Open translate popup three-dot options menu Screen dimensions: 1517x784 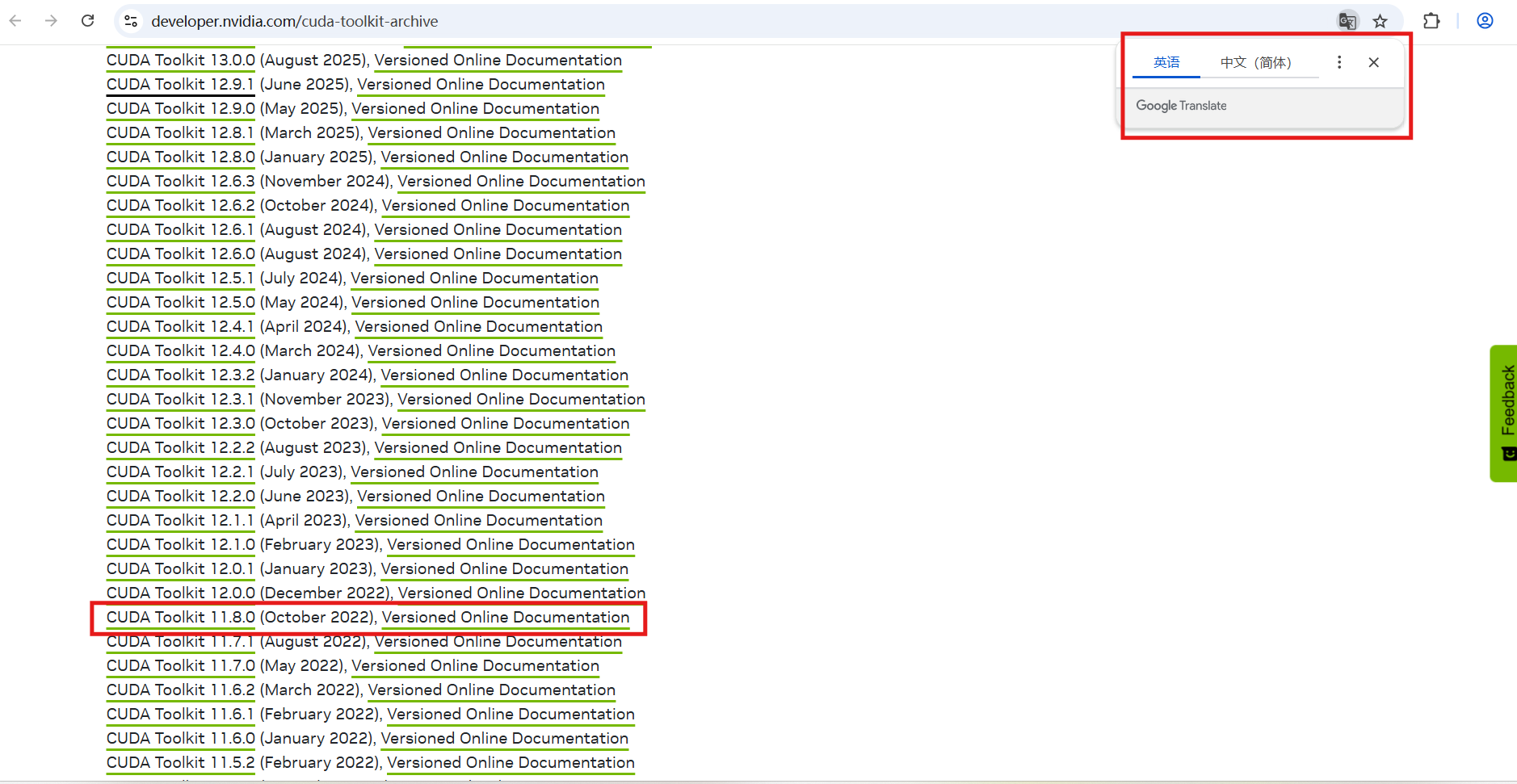[1339, 62]
